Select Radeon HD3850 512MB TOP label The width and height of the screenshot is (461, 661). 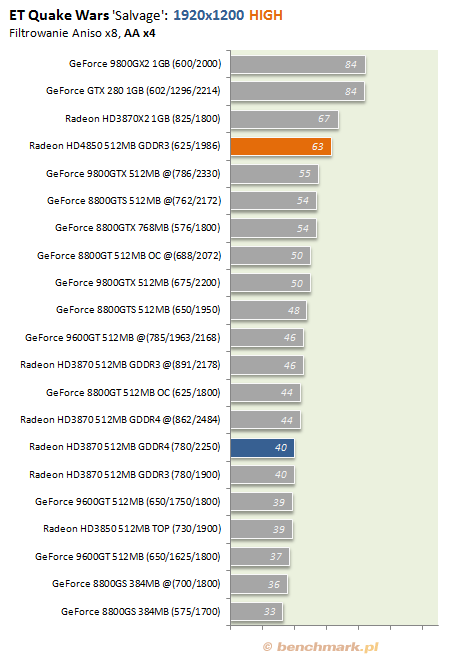[132, 529]
